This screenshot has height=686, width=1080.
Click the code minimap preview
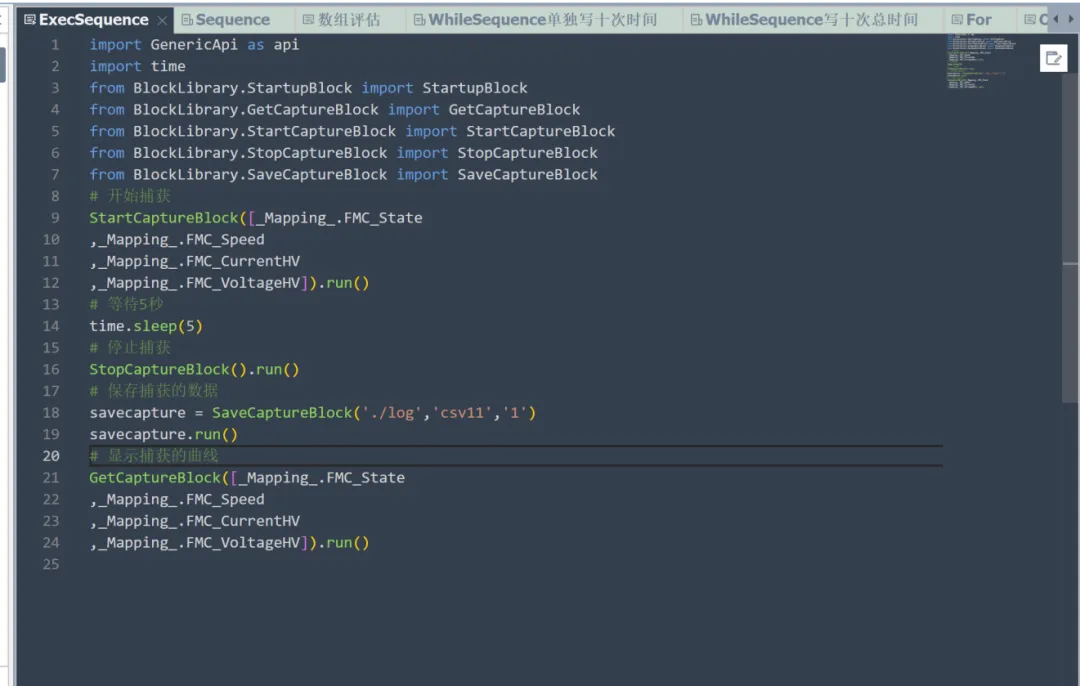[981, 62]
